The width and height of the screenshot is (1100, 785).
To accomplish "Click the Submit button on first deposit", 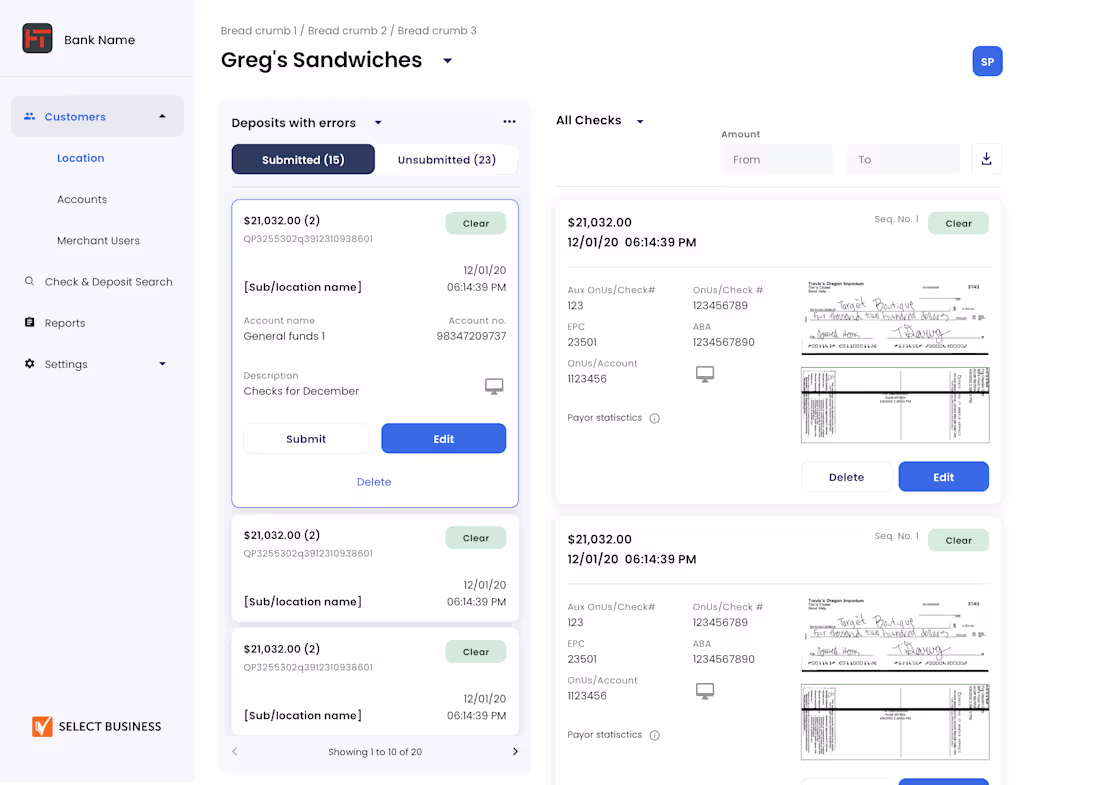I will click(306, 438).
